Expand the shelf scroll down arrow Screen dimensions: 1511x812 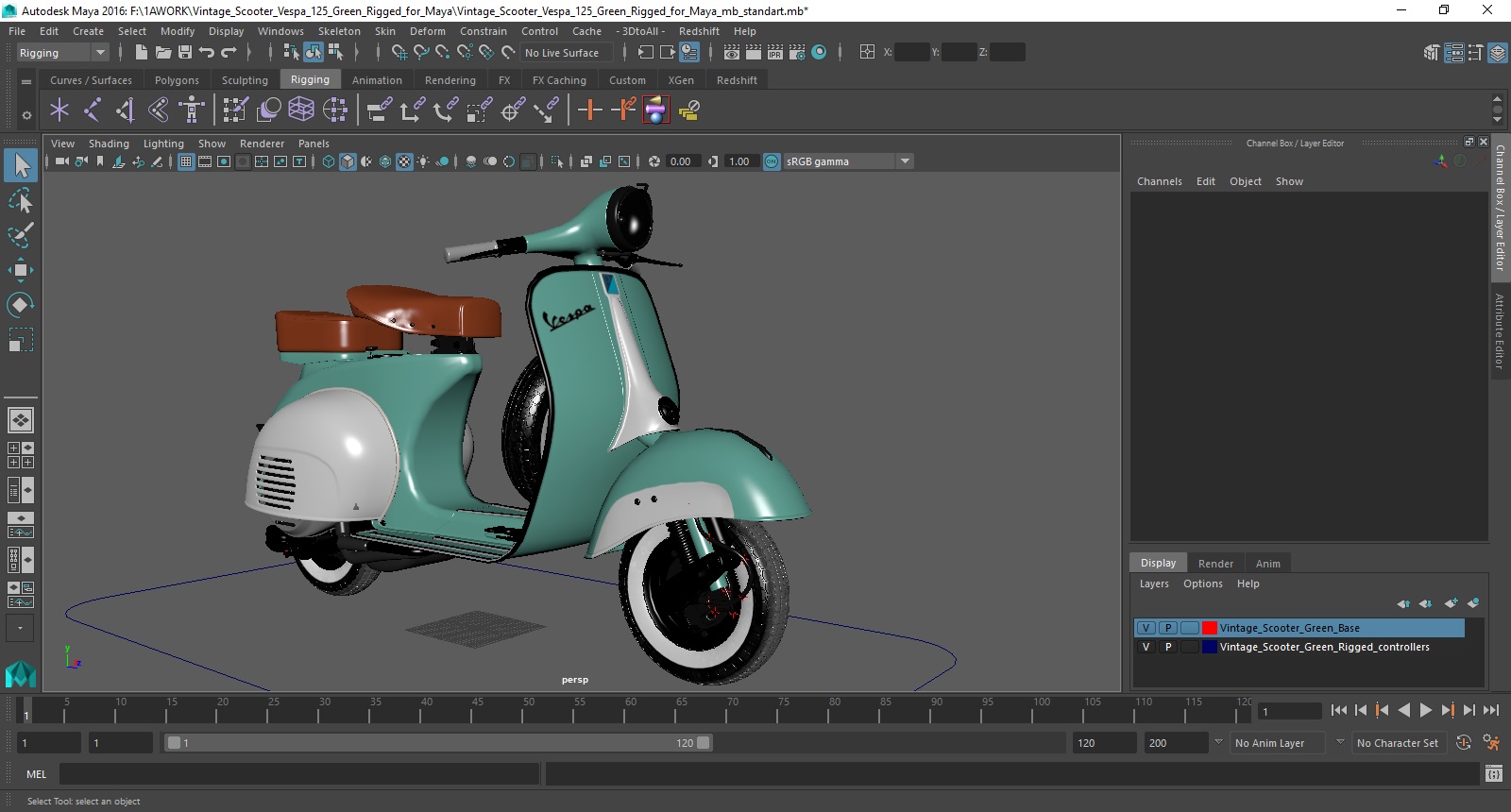click(1497, 121)
